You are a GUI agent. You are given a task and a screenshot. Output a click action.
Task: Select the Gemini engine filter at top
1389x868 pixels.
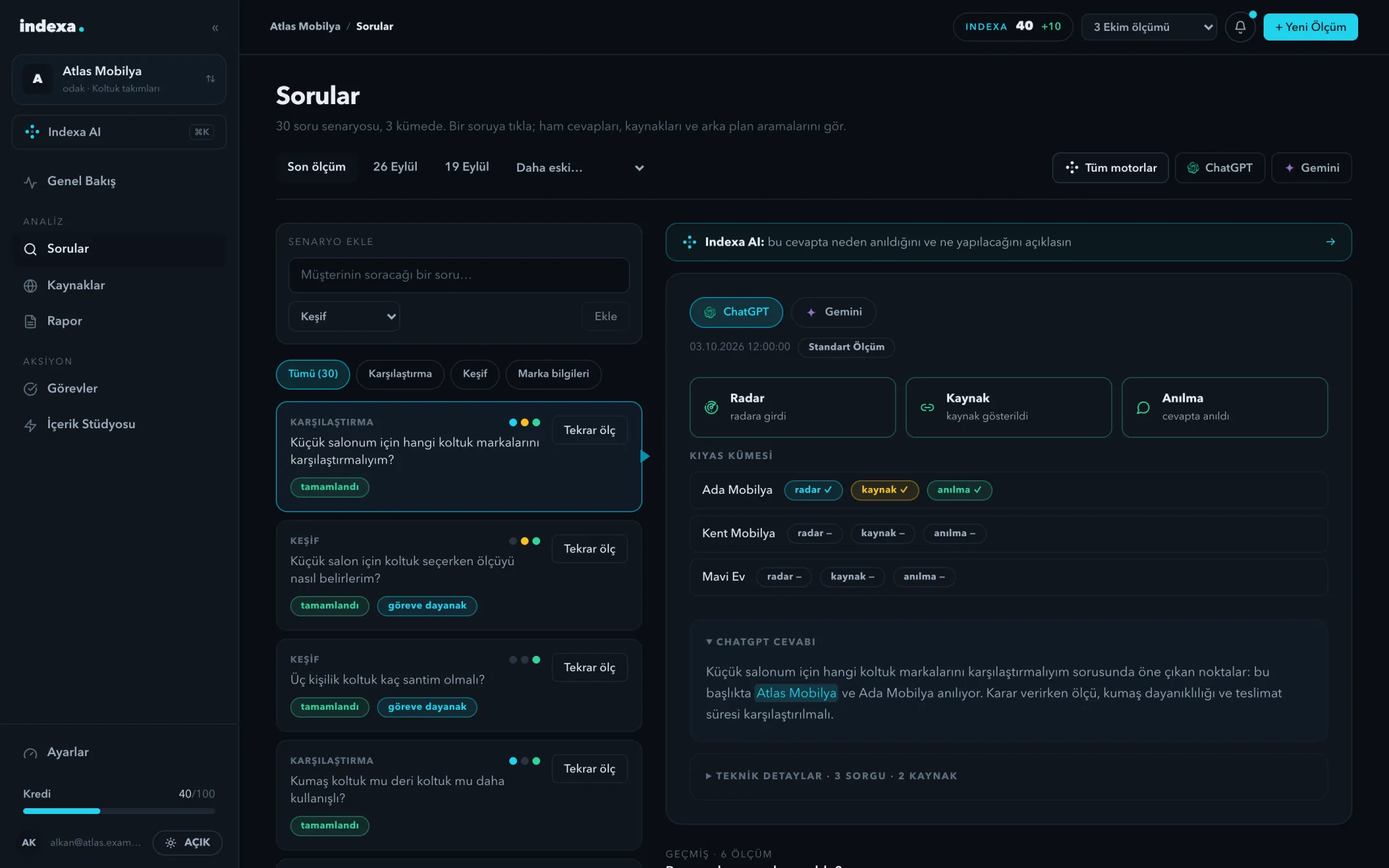[x=1312, y=168]
